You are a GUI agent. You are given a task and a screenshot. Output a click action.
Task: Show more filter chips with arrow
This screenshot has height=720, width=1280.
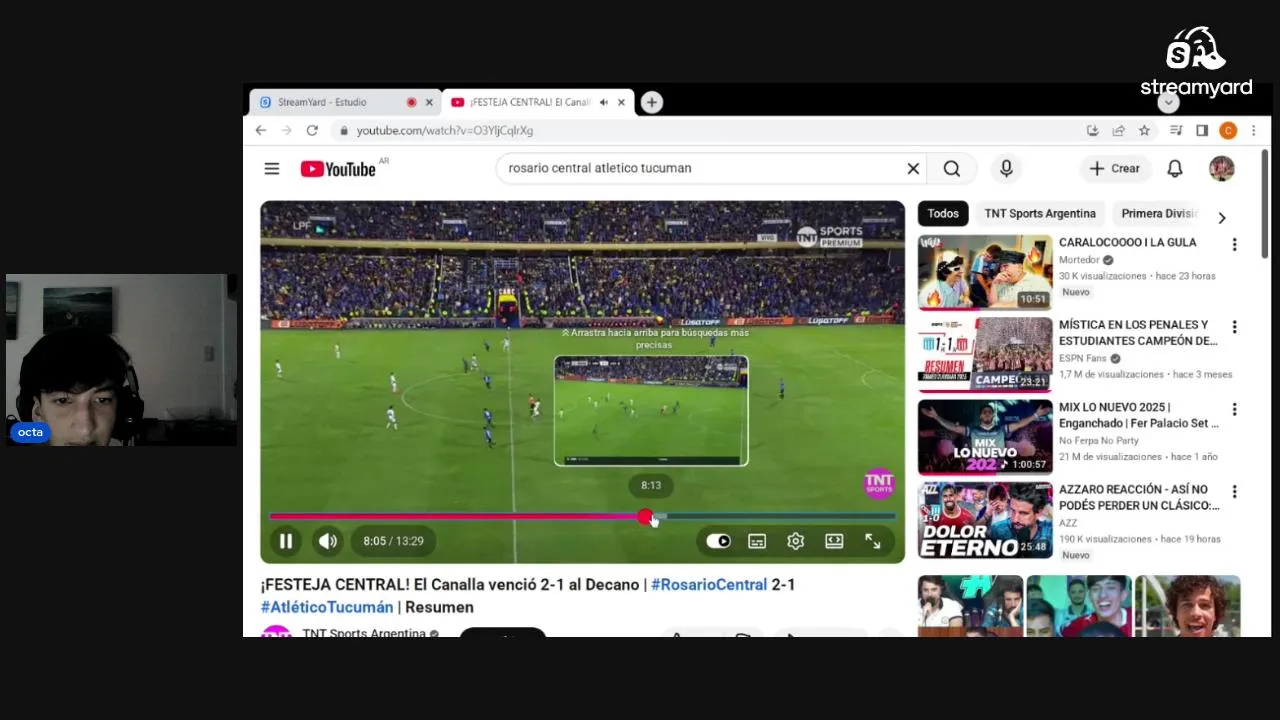click(1221, 217)
